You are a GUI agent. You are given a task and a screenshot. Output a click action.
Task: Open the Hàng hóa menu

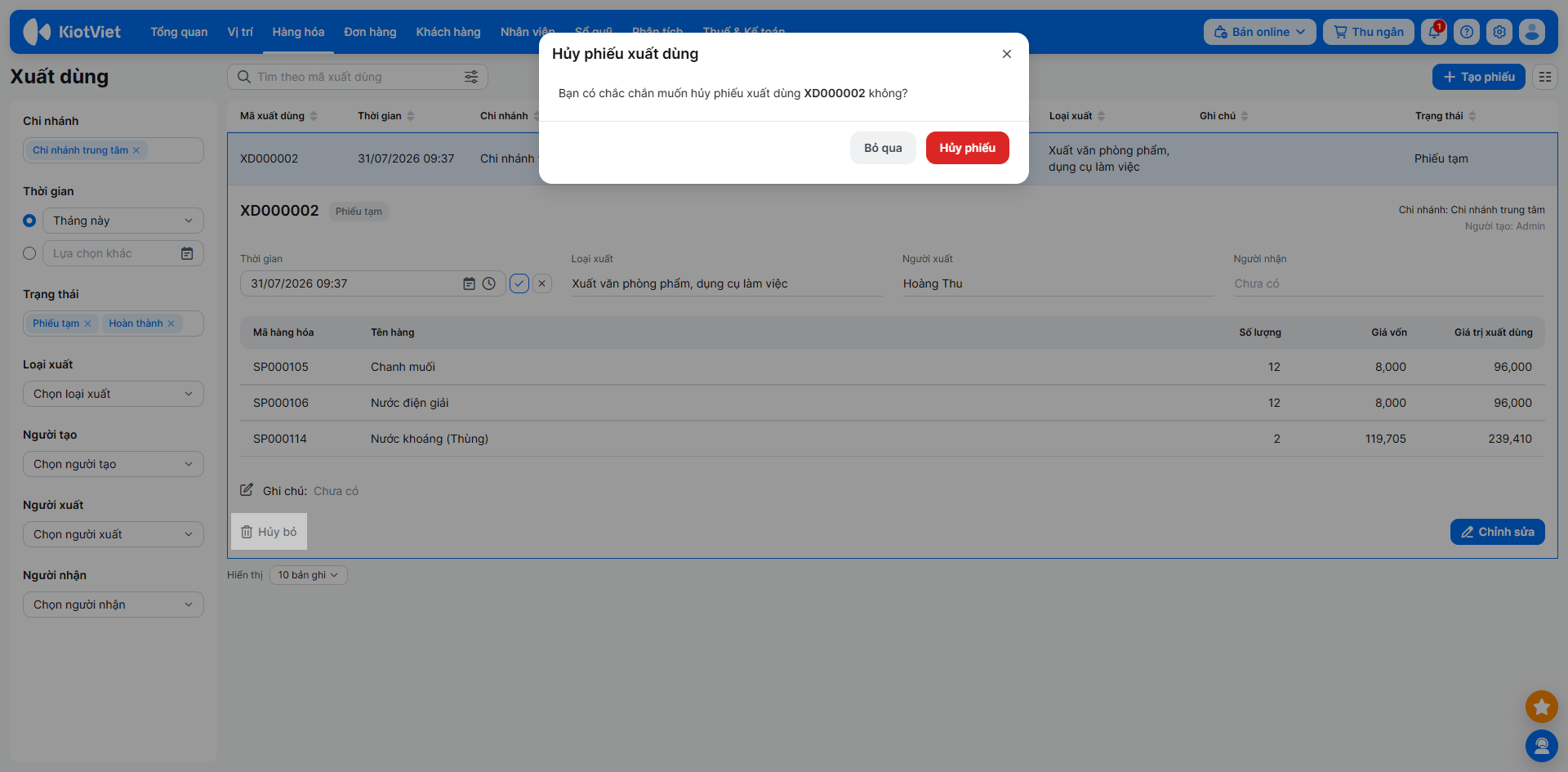coord(298,32)
